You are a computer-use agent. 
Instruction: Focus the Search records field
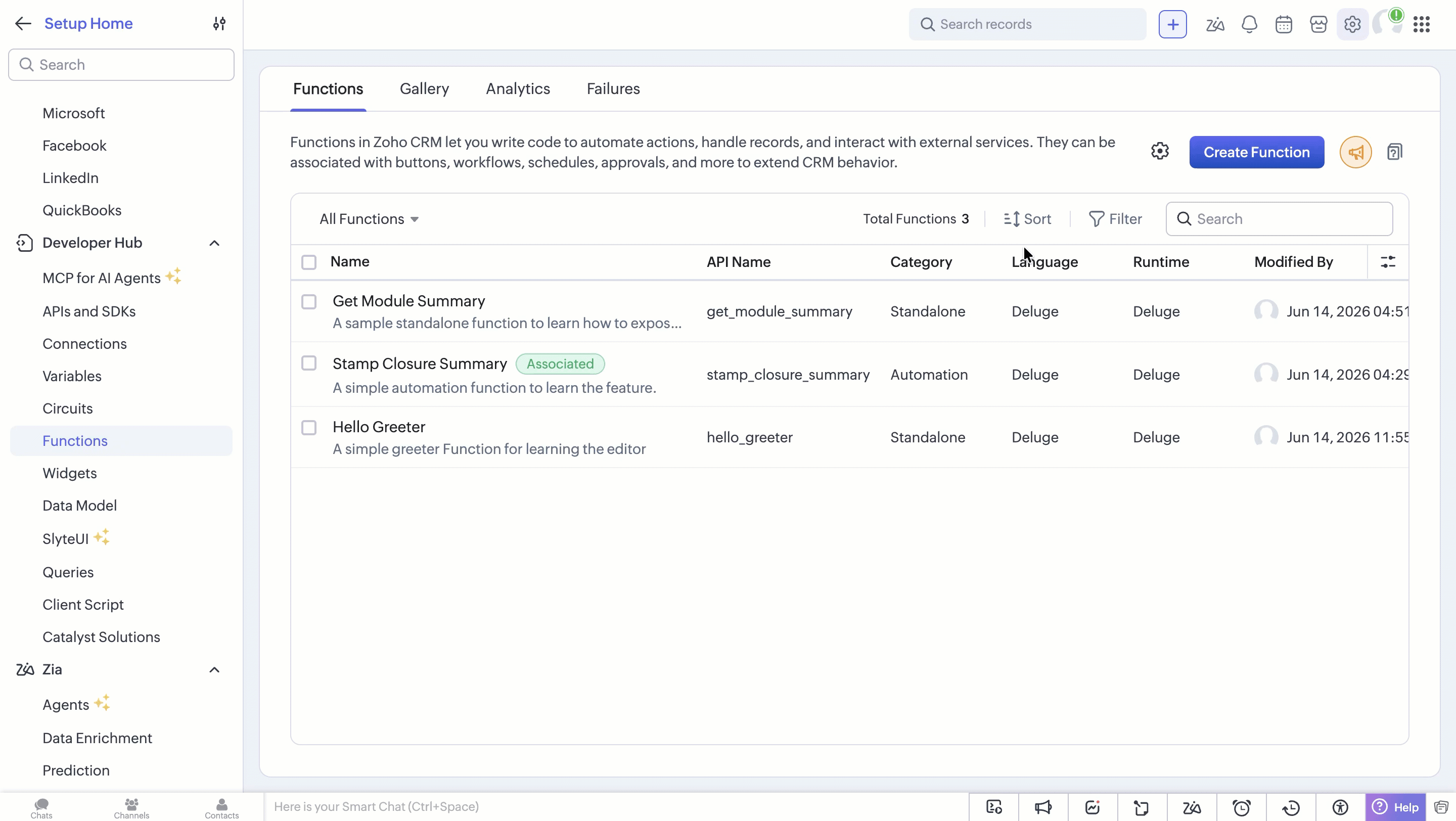pyautogui.click(x=1028, y=24)
